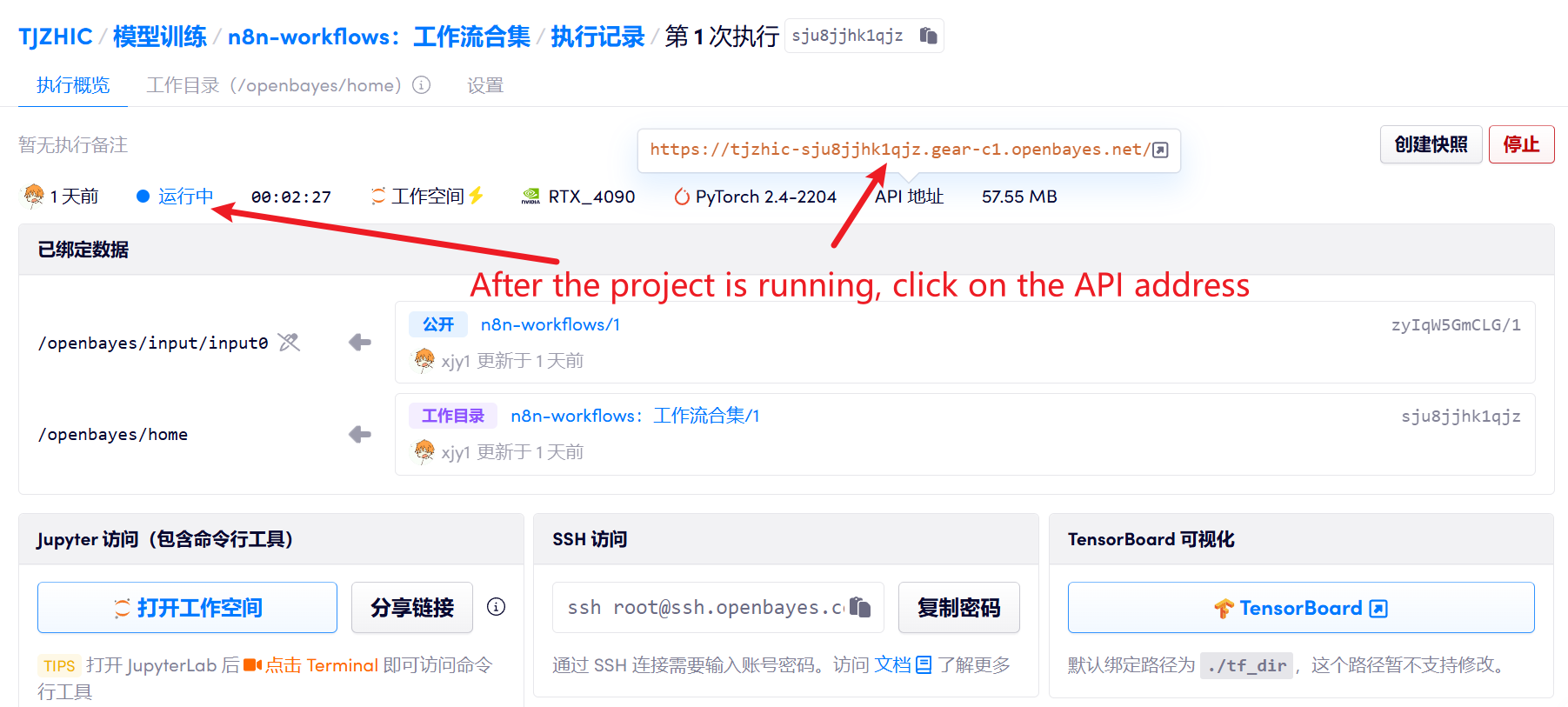Click 打开工作空间 to launch Jupyter
The image size is (1568, 707).
[187, 607]
